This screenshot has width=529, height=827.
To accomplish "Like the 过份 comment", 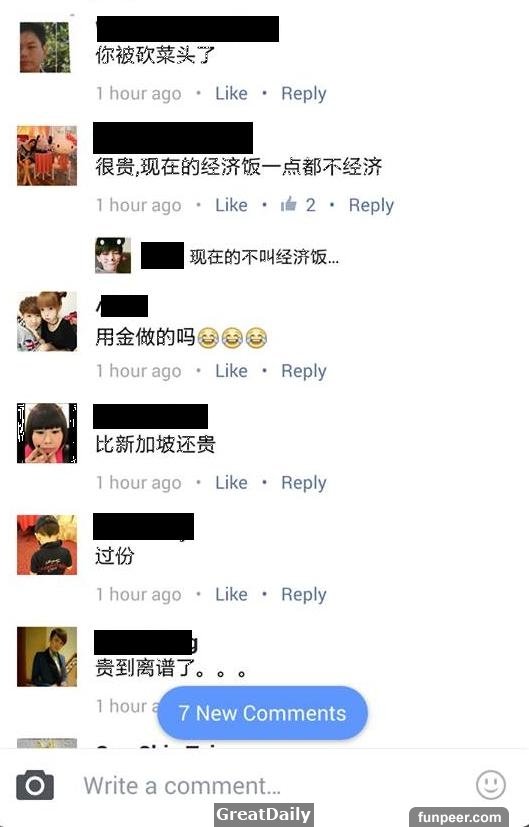I will 231,594.
